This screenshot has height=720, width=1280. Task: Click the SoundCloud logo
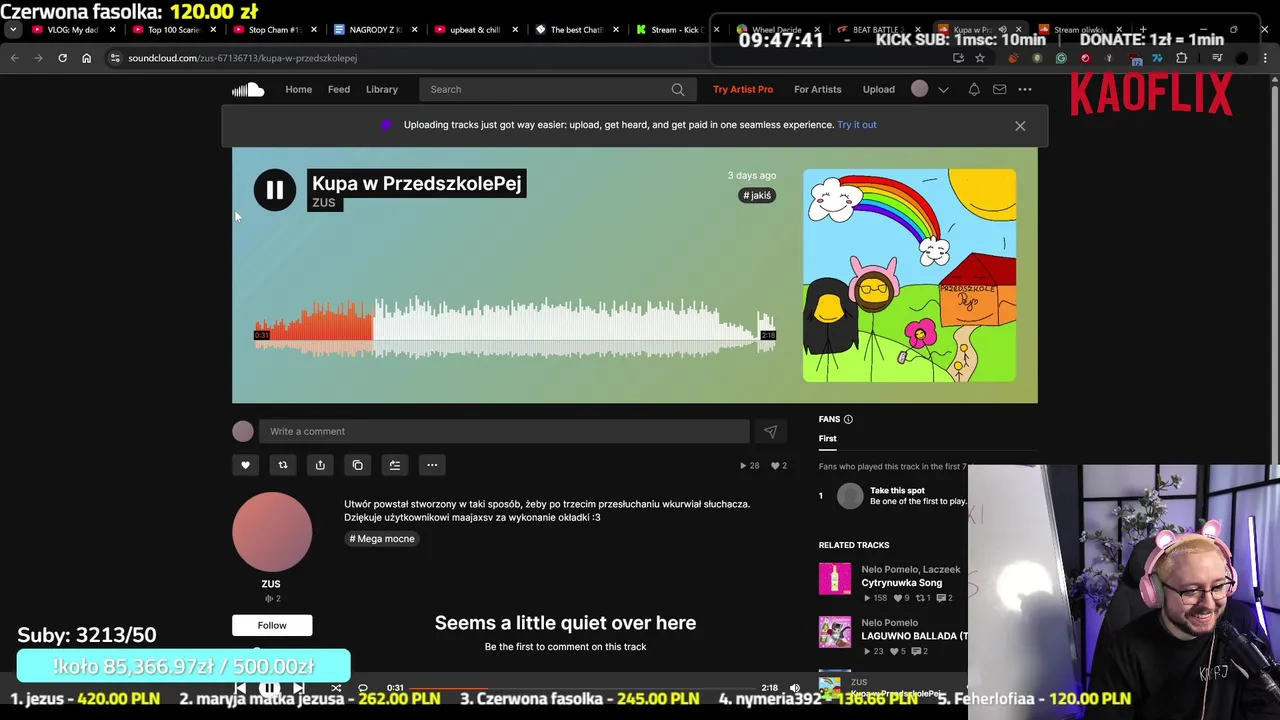coord(248,89)
